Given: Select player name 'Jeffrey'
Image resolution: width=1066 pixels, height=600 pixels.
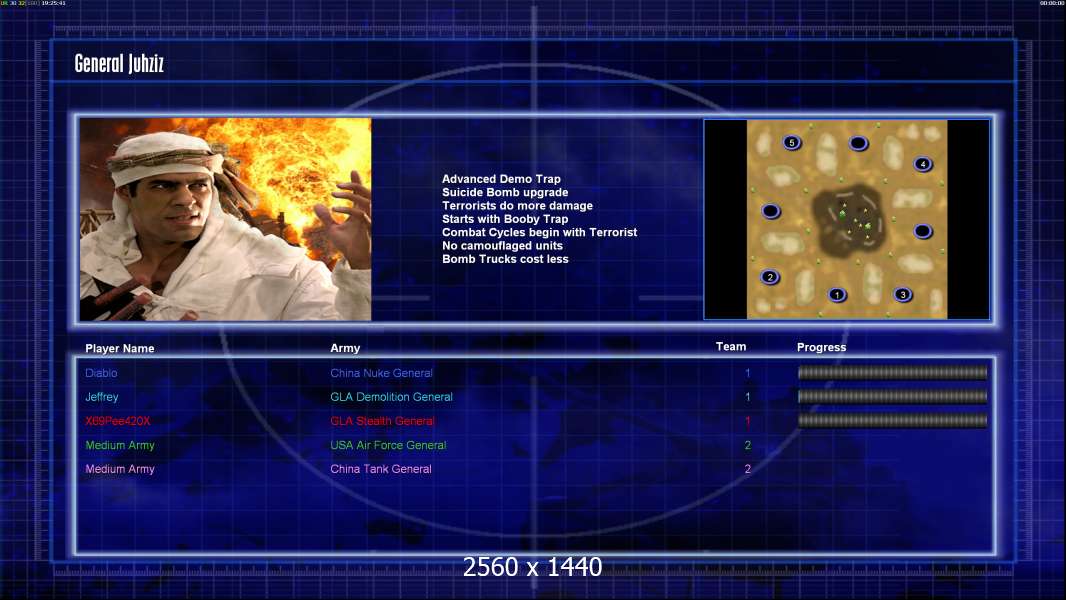Looking at the screenshot, I should pyautogui.click(x=102, y=397).
